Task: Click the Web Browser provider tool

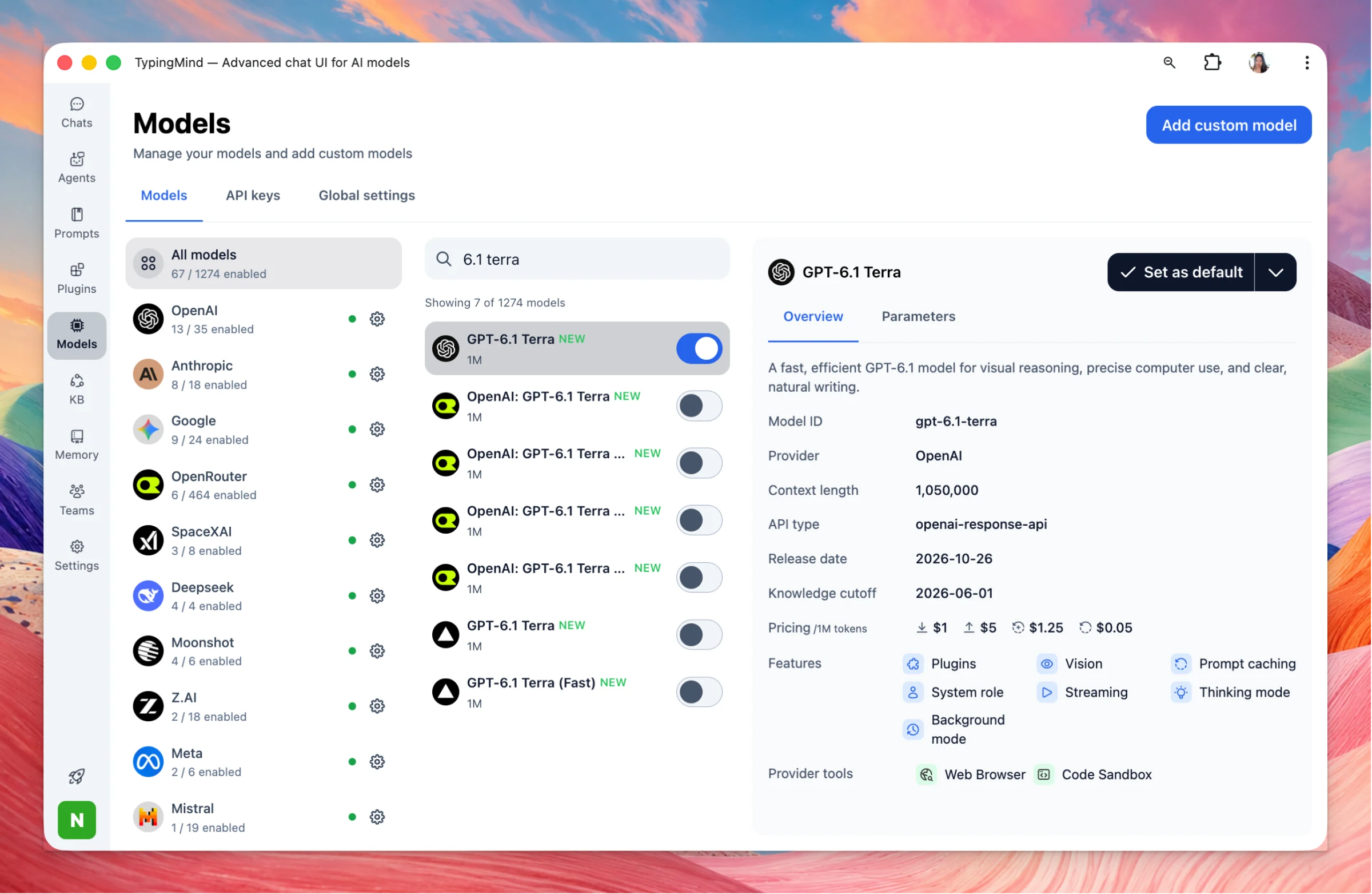Action: [971, 774]
